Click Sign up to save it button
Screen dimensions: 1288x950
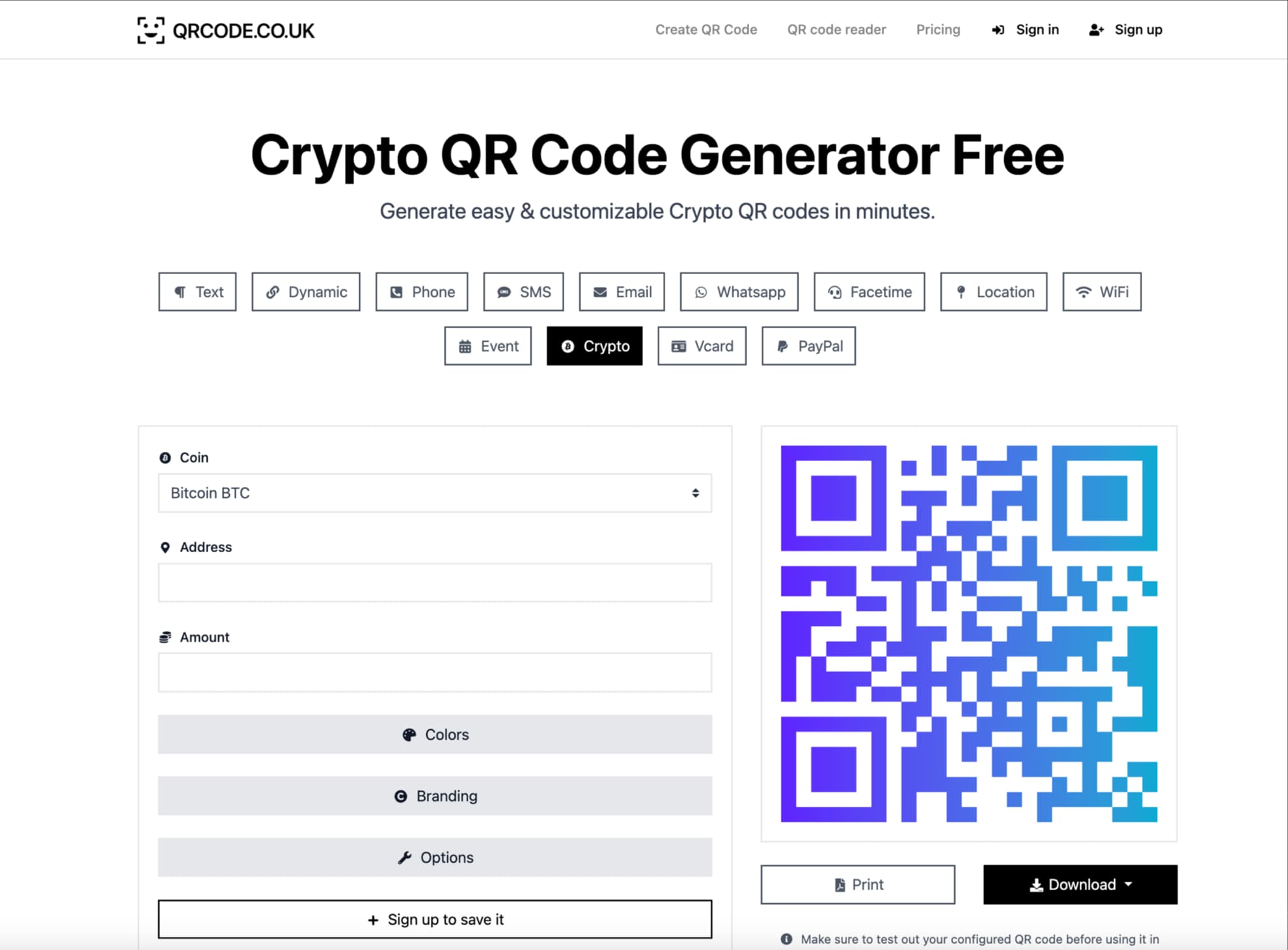[x=435, y=919]
